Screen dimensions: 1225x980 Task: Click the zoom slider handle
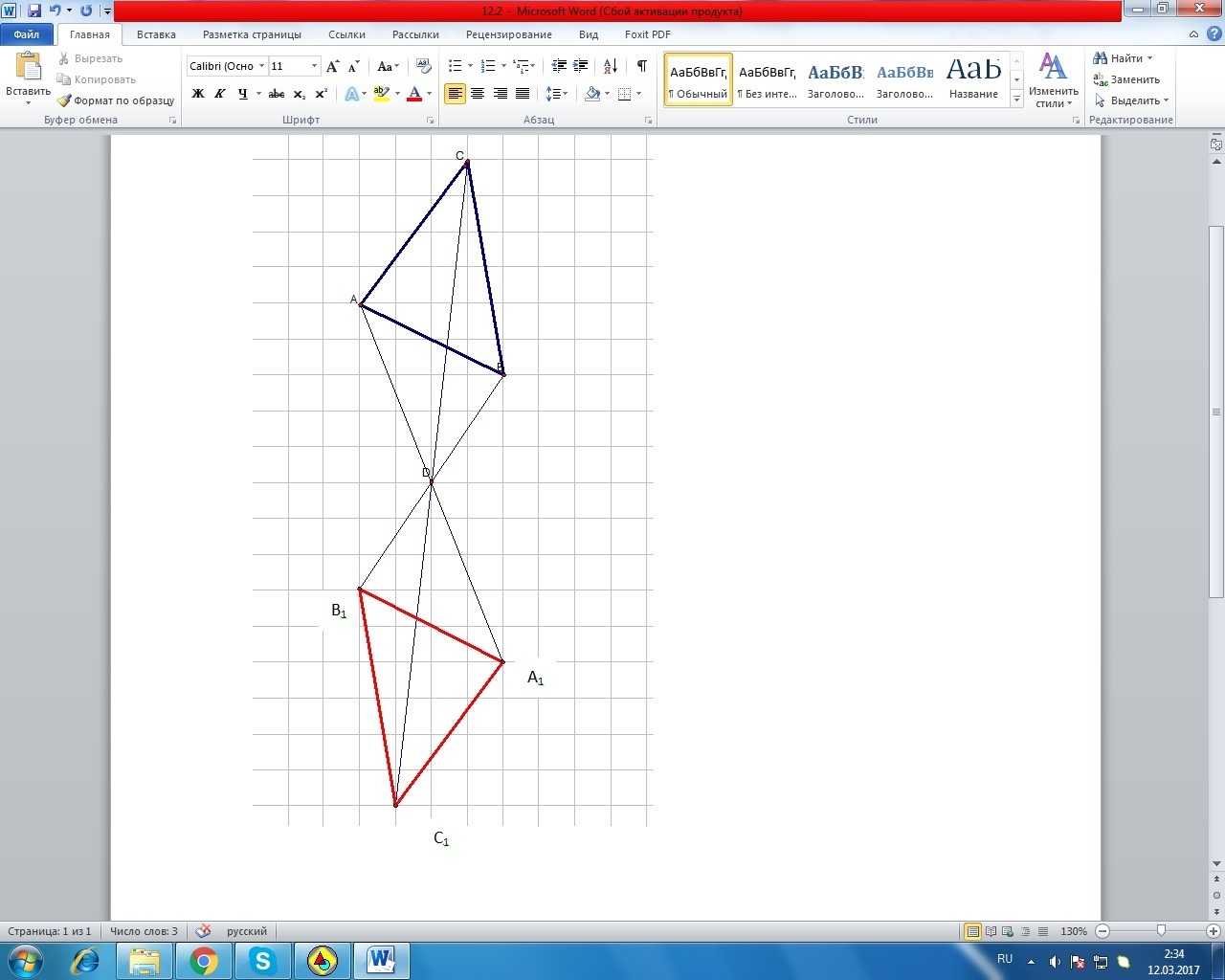point(1161,931)
